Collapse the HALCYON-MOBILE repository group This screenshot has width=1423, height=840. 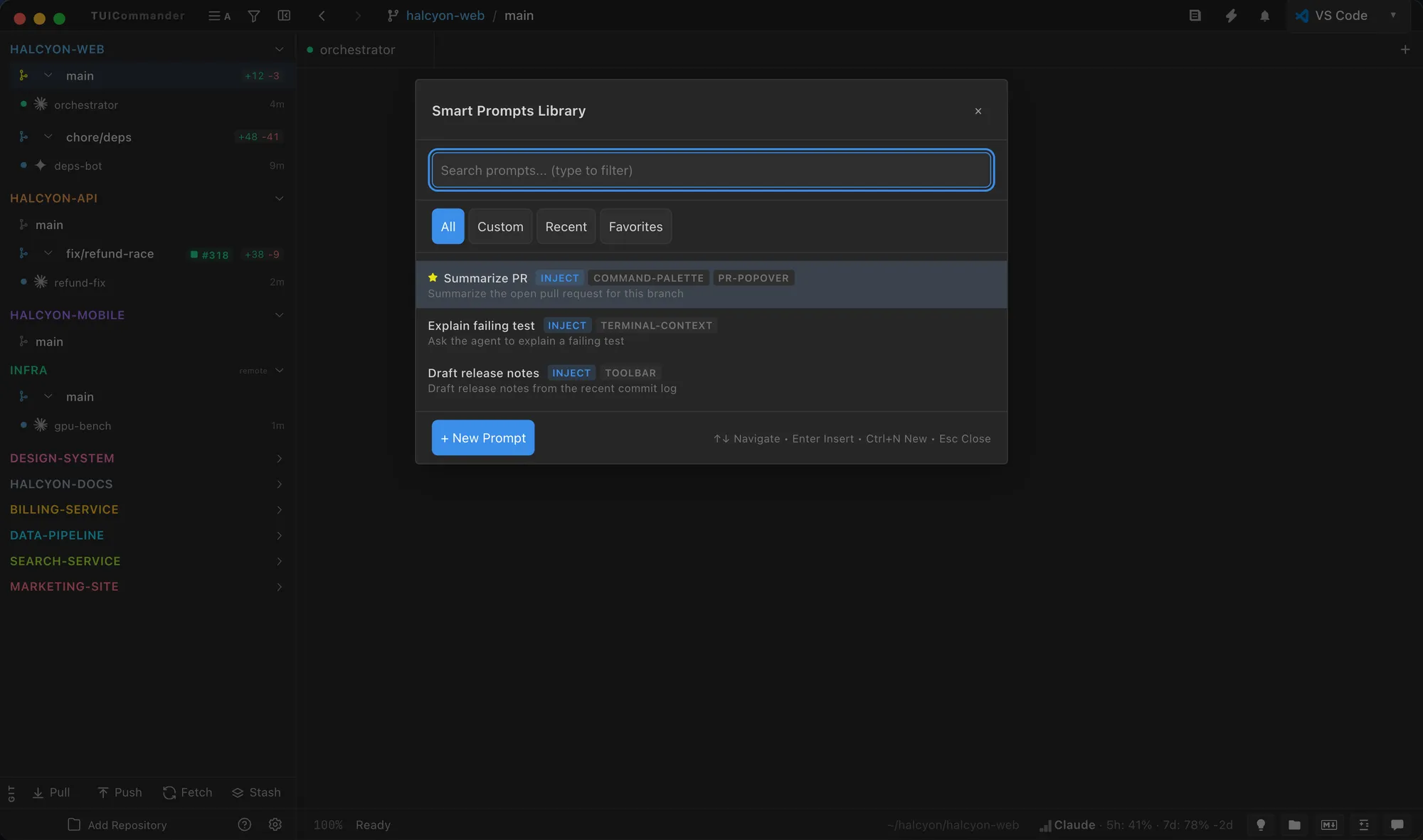pos(279,315)
